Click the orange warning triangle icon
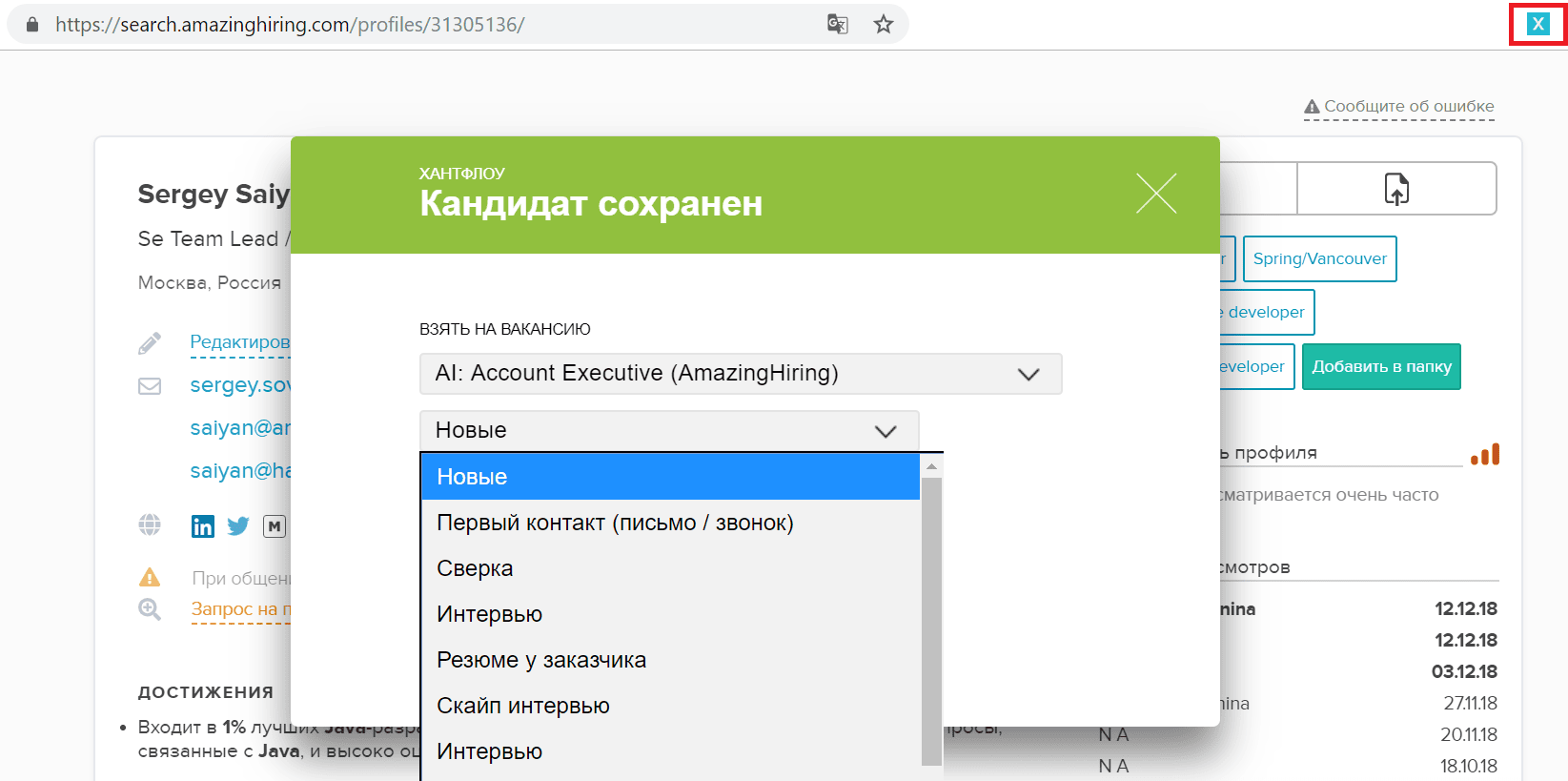 coord(150,577)
